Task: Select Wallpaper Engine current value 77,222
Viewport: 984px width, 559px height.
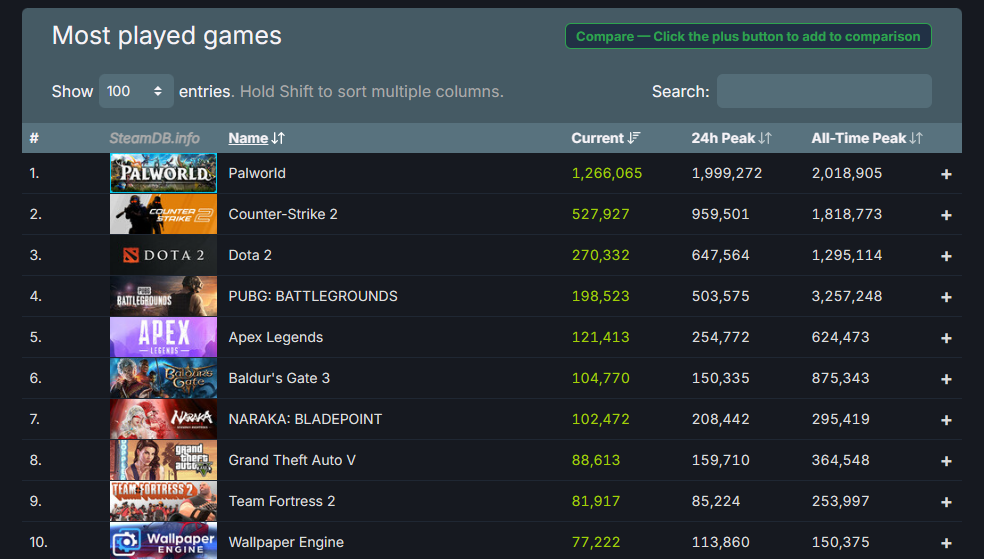Action: (596, 542)
